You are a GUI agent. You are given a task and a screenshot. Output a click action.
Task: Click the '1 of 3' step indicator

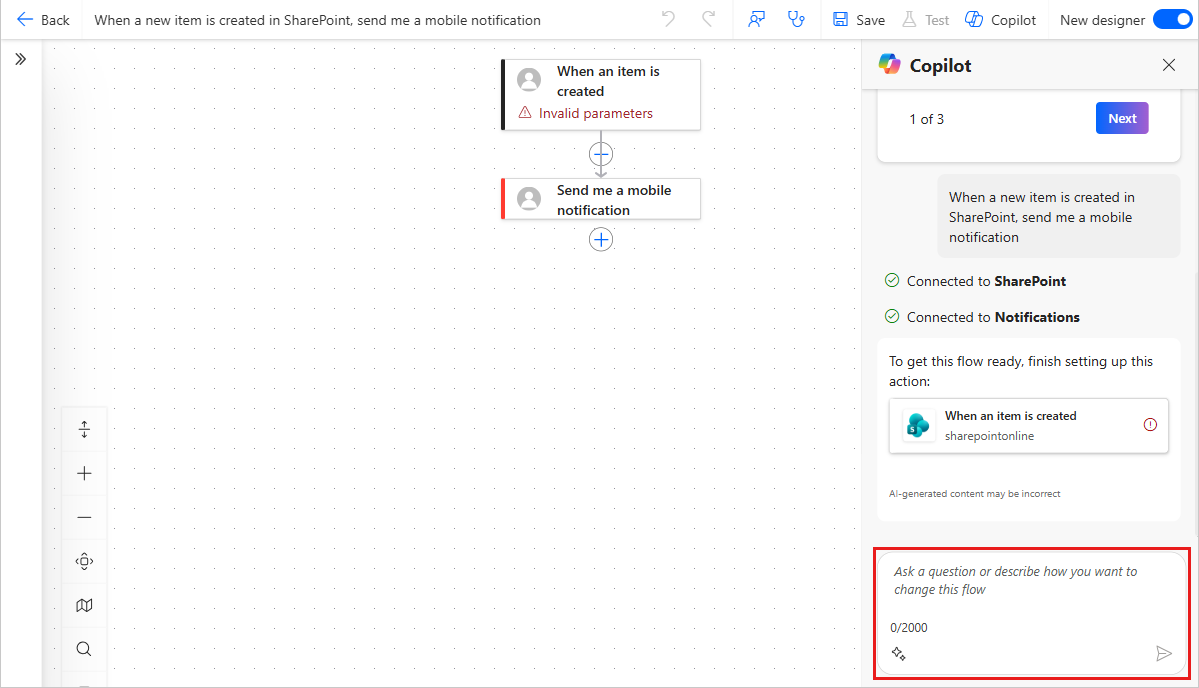coord(926,119)
